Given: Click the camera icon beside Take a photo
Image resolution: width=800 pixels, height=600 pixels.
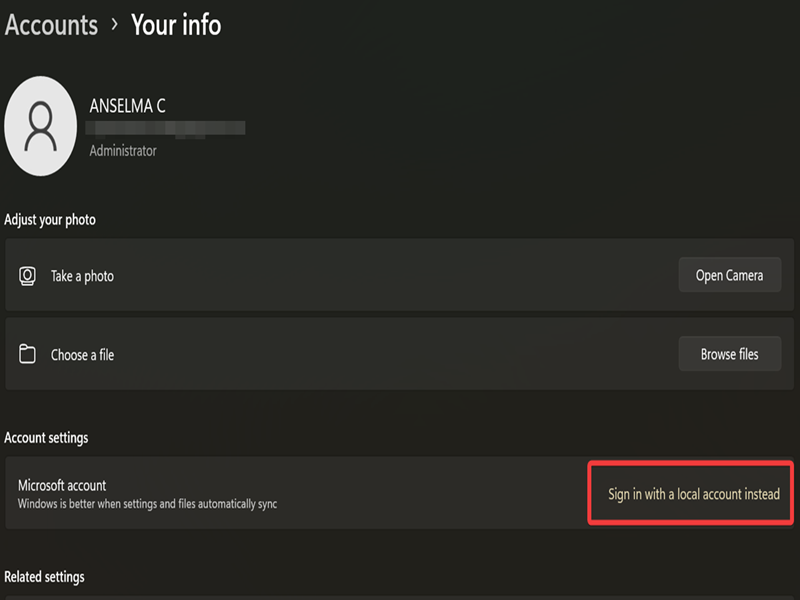Looking at the screenshot, I should [x=28, y=276].
